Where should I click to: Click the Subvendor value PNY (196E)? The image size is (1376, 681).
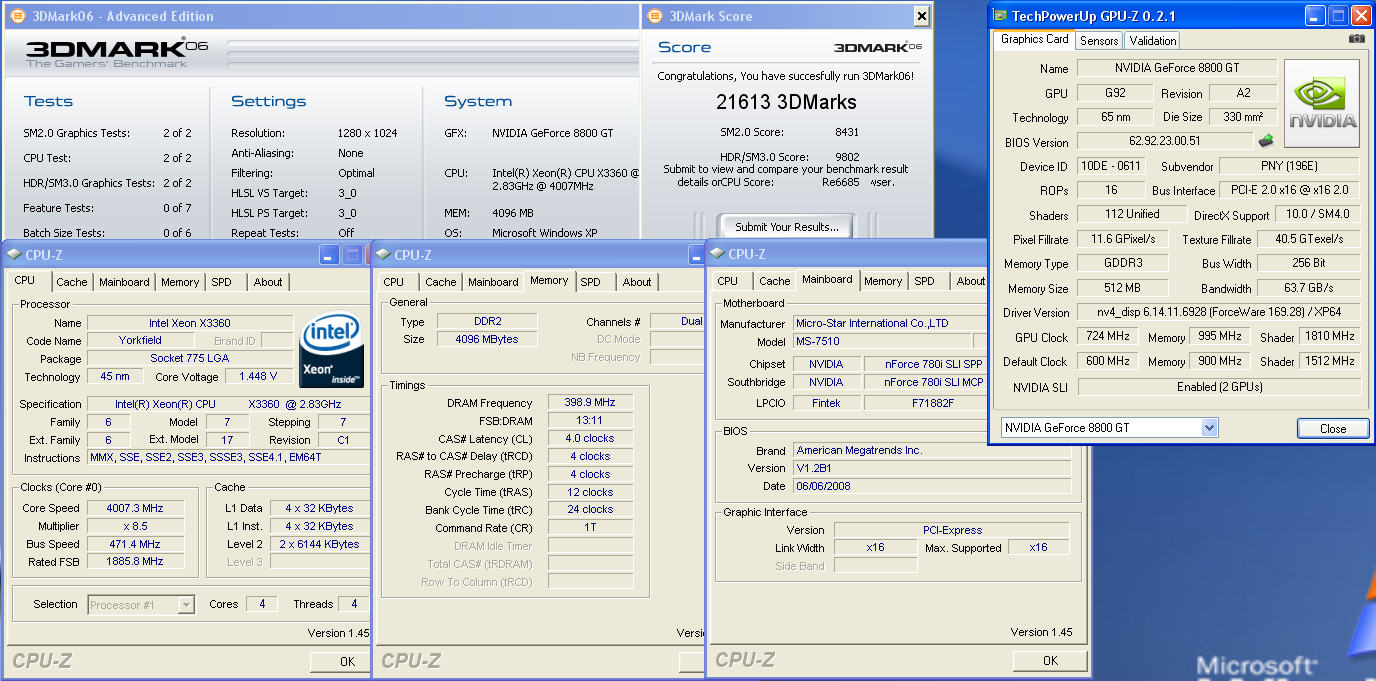[1289, 166]
